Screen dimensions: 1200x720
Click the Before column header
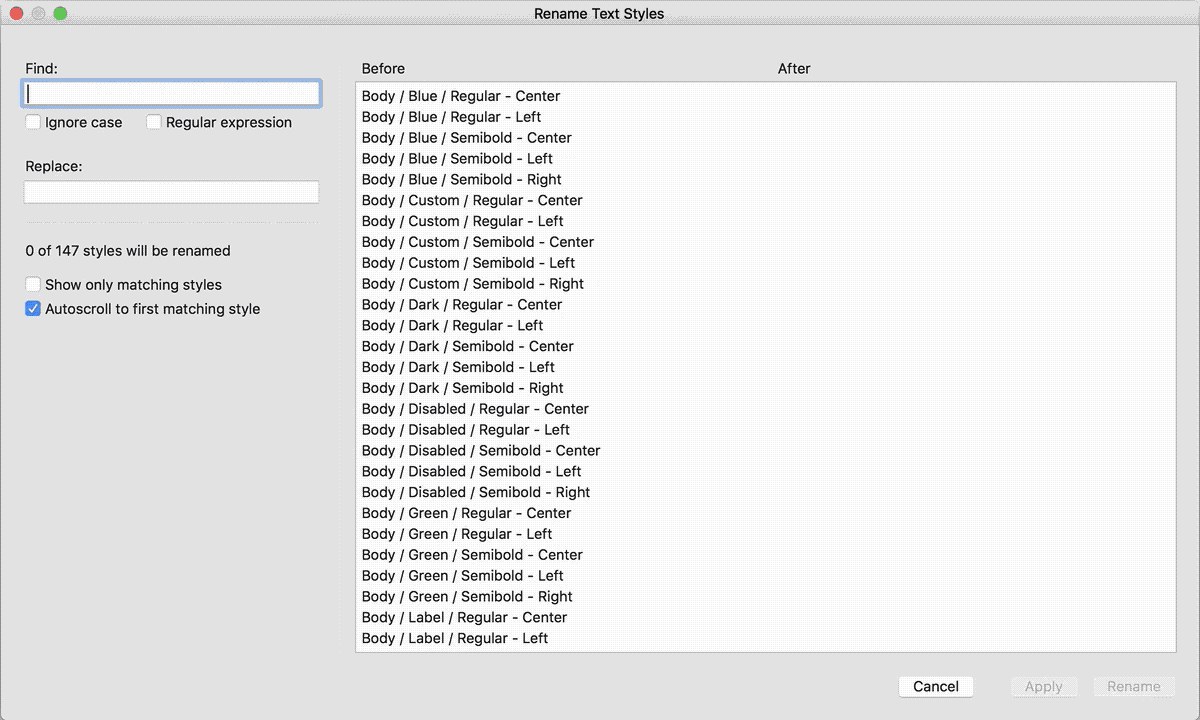coord(383,68)
